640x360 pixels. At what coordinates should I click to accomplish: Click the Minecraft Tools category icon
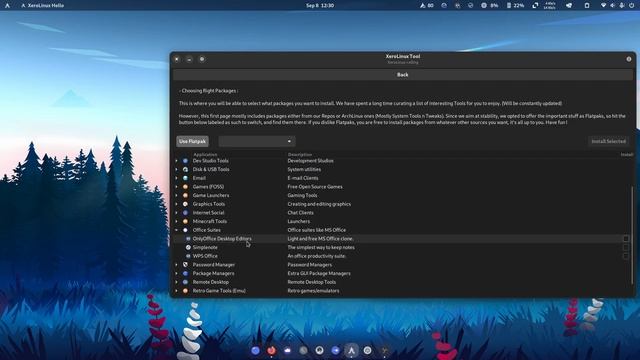coord(185,221)
